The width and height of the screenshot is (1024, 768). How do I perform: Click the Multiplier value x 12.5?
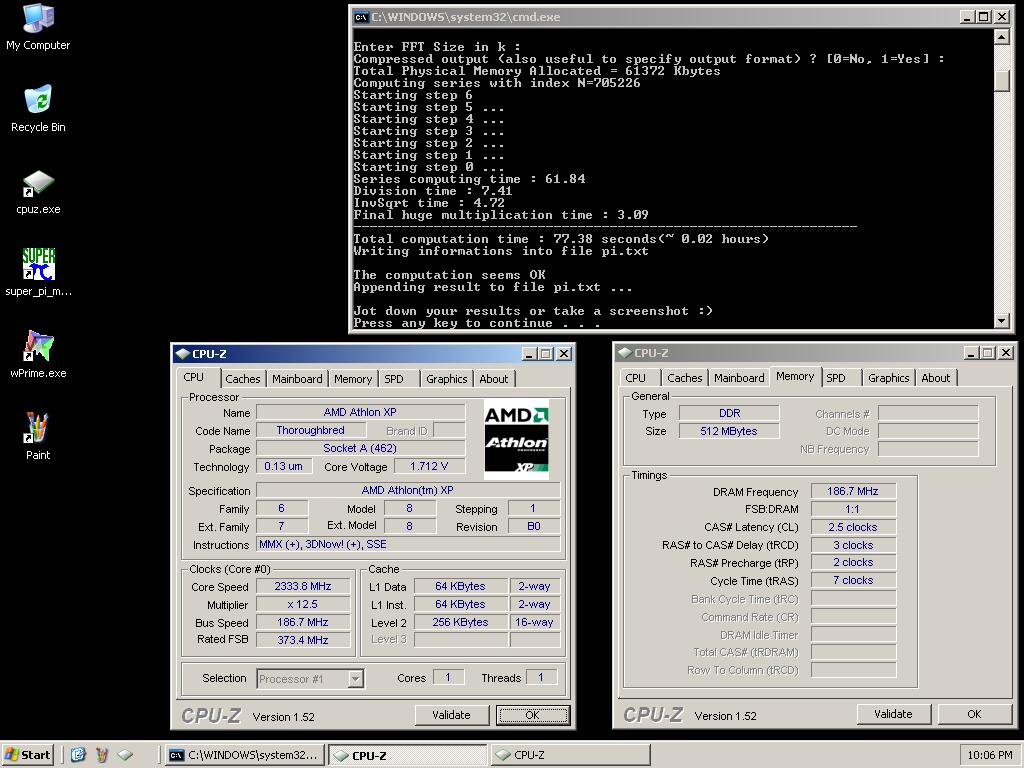[x=303, y=604]
